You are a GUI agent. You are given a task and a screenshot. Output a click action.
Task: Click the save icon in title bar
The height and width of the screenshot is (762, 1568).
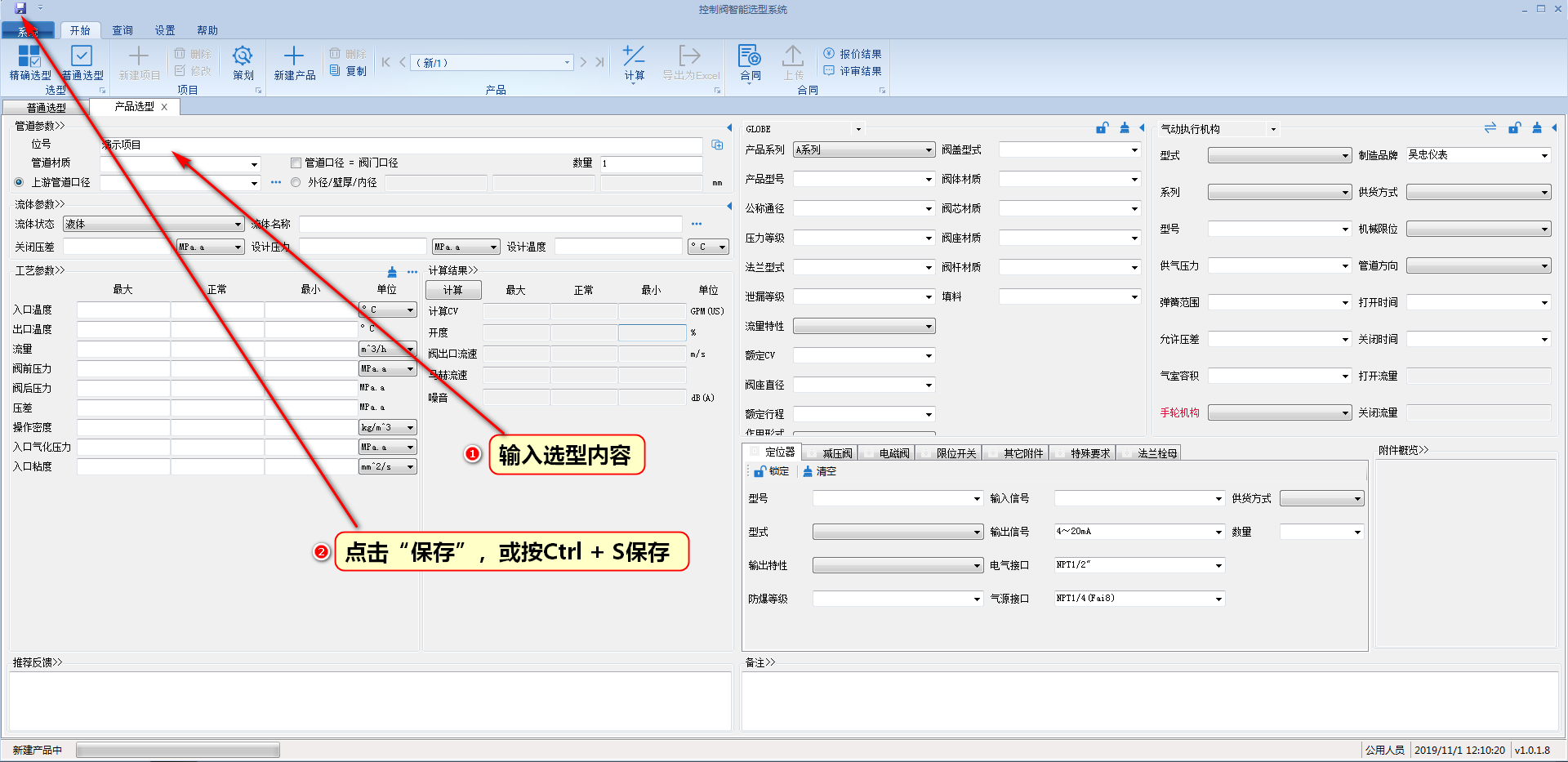pyautogui.click(x=20, y=8)
